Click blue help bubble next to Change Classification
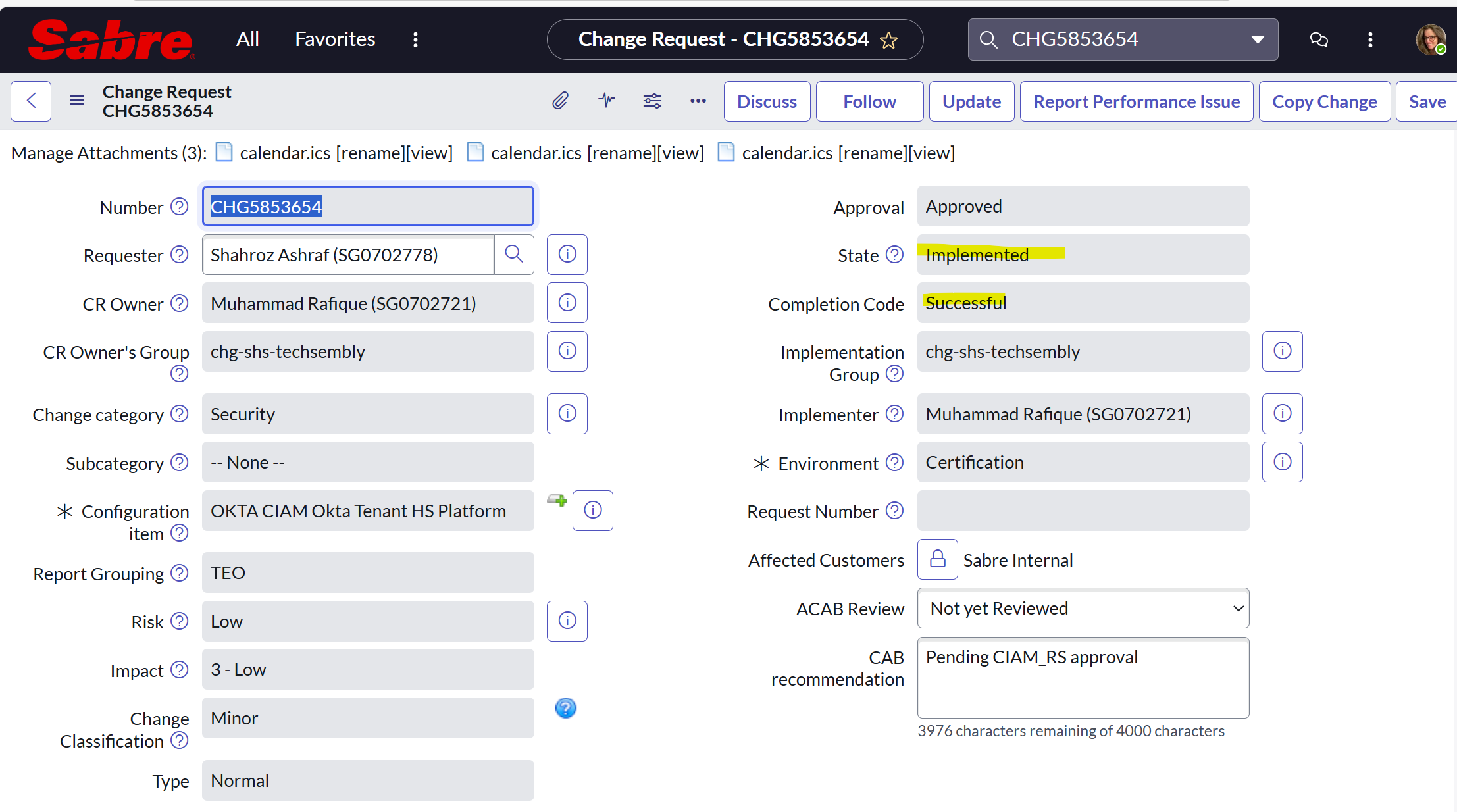 click(565, 708)
